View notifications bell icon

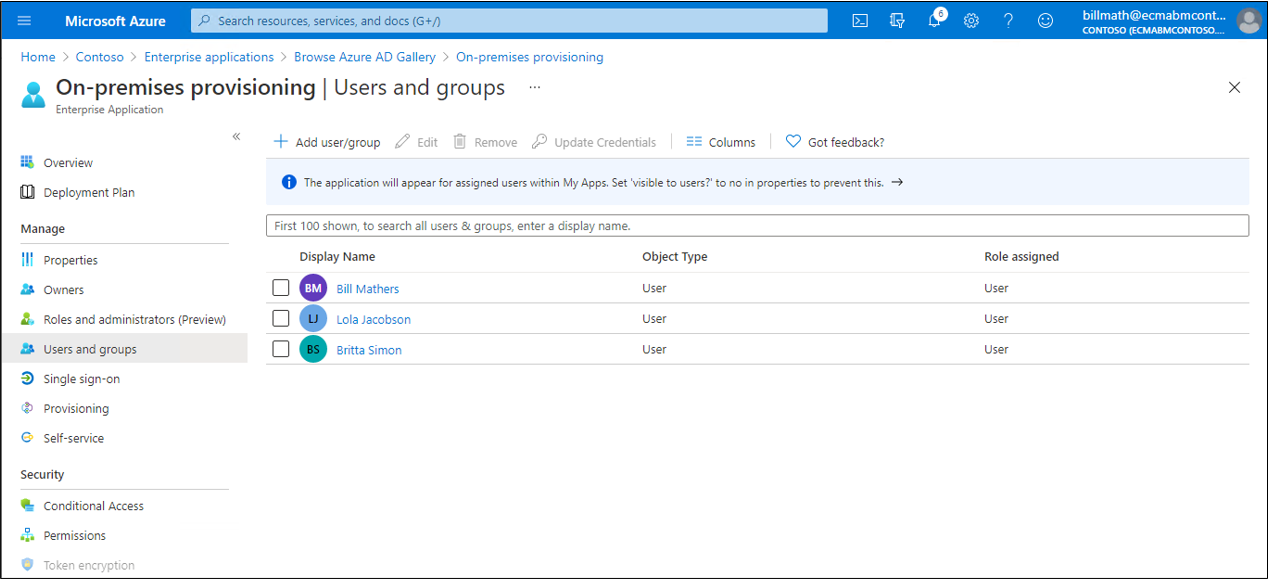(934, 20)
